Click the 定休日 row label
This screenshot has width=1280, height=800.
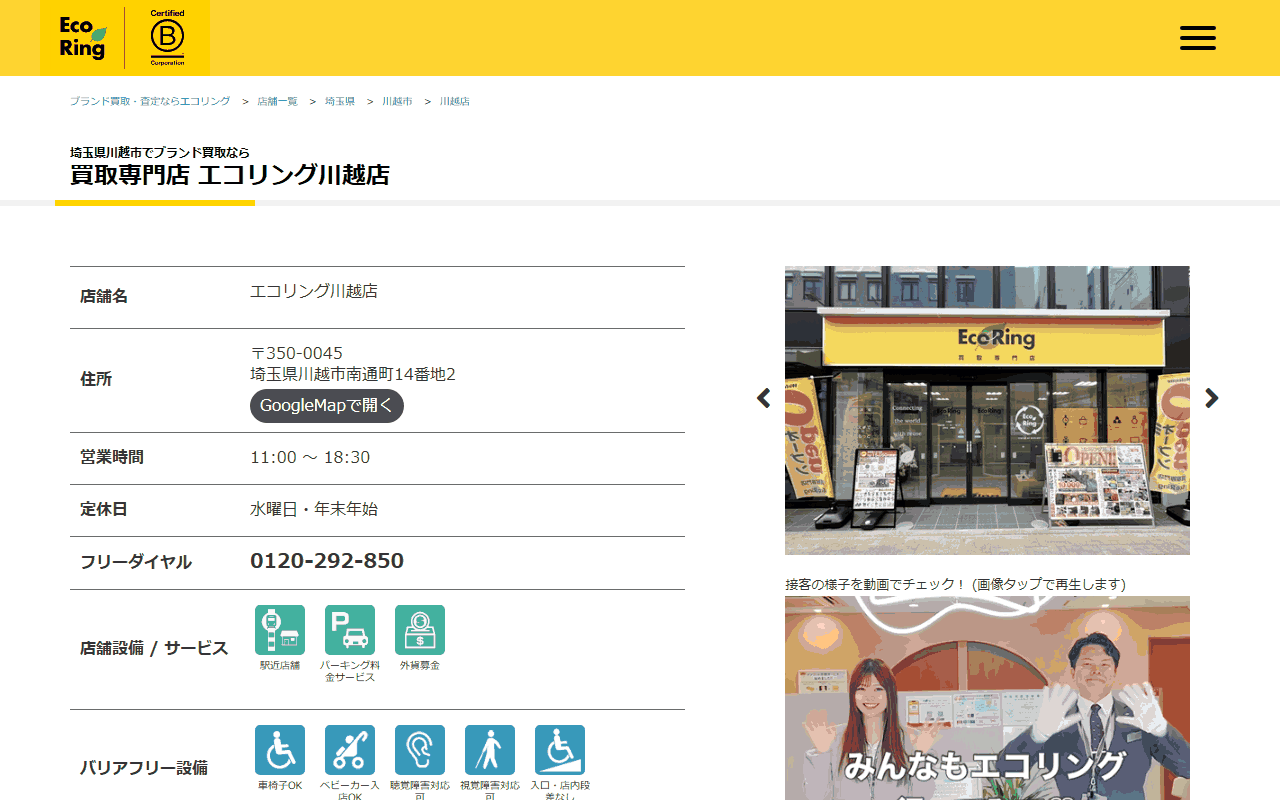tap(104, 509)
